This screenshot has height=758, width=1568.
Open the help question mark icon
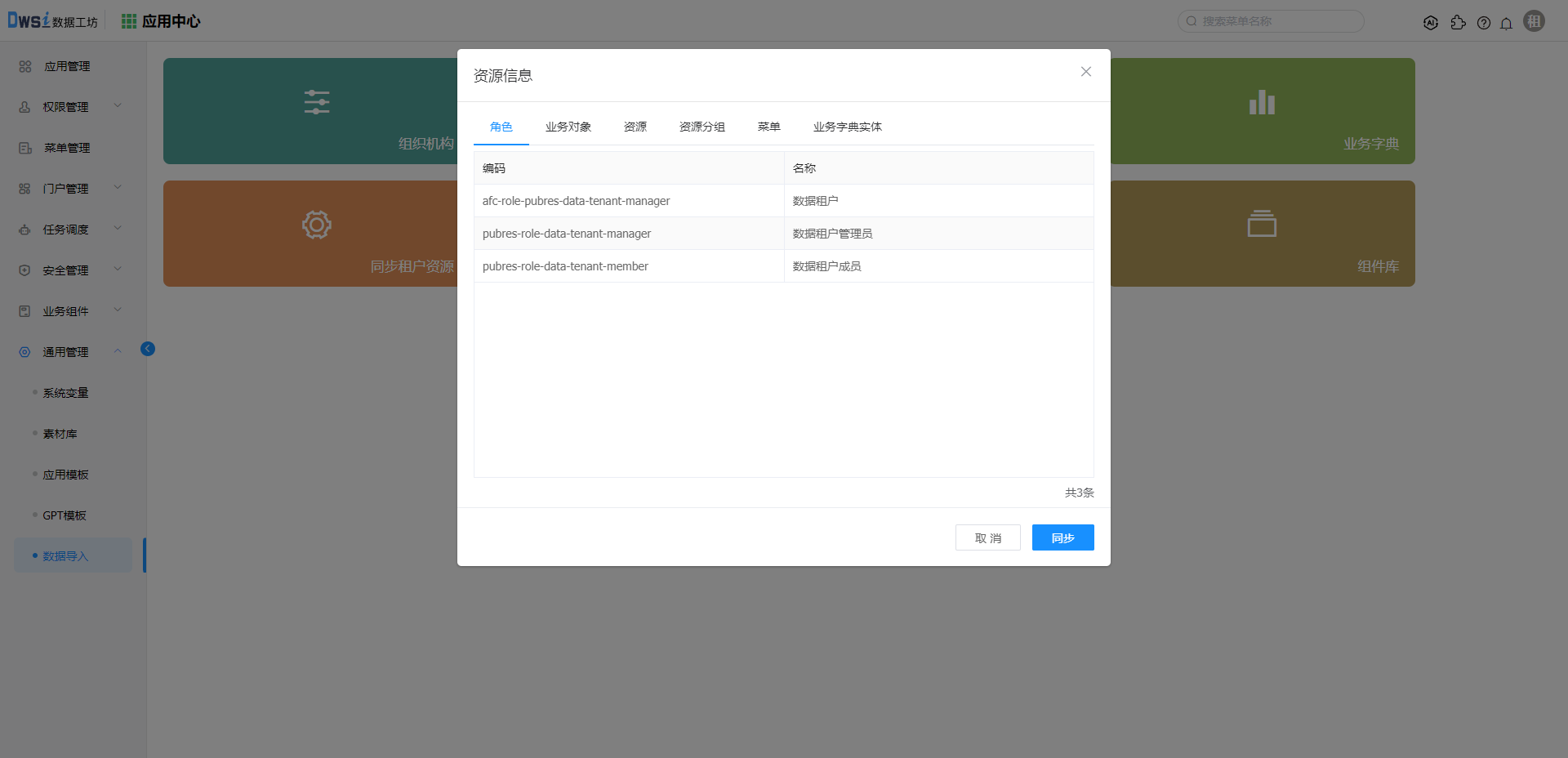click(1484, 23)
